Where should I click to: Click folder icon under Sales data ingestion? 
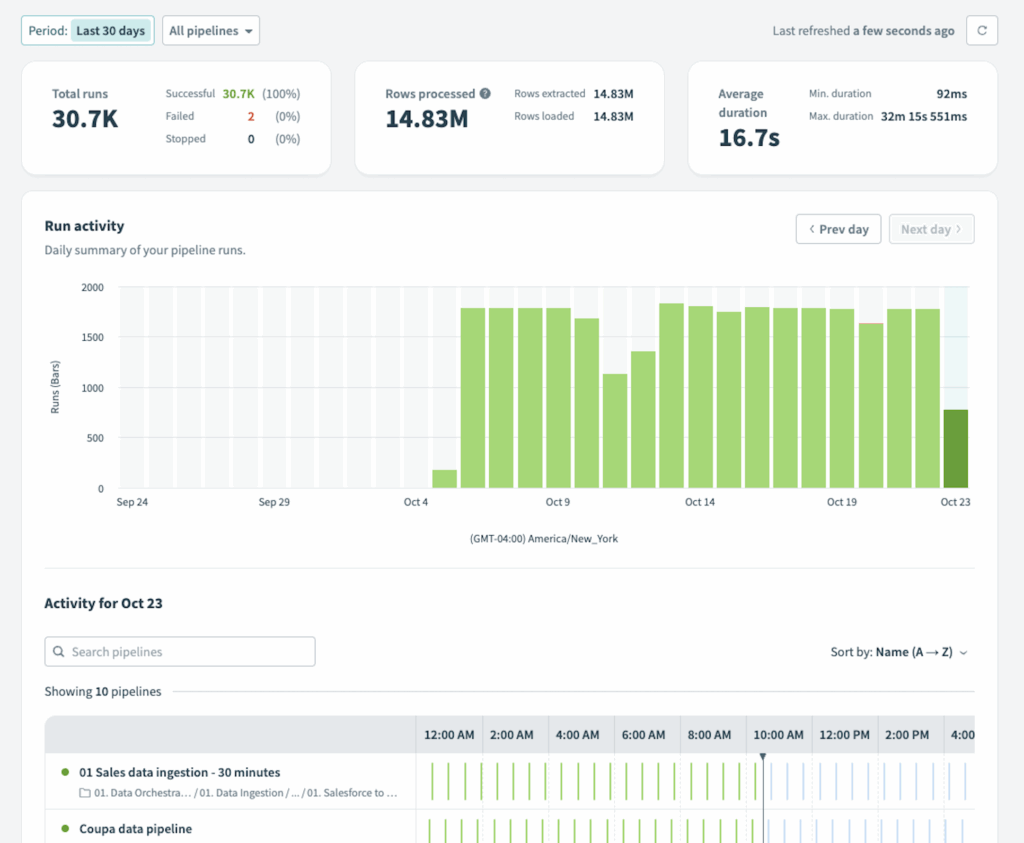(85, 793)
